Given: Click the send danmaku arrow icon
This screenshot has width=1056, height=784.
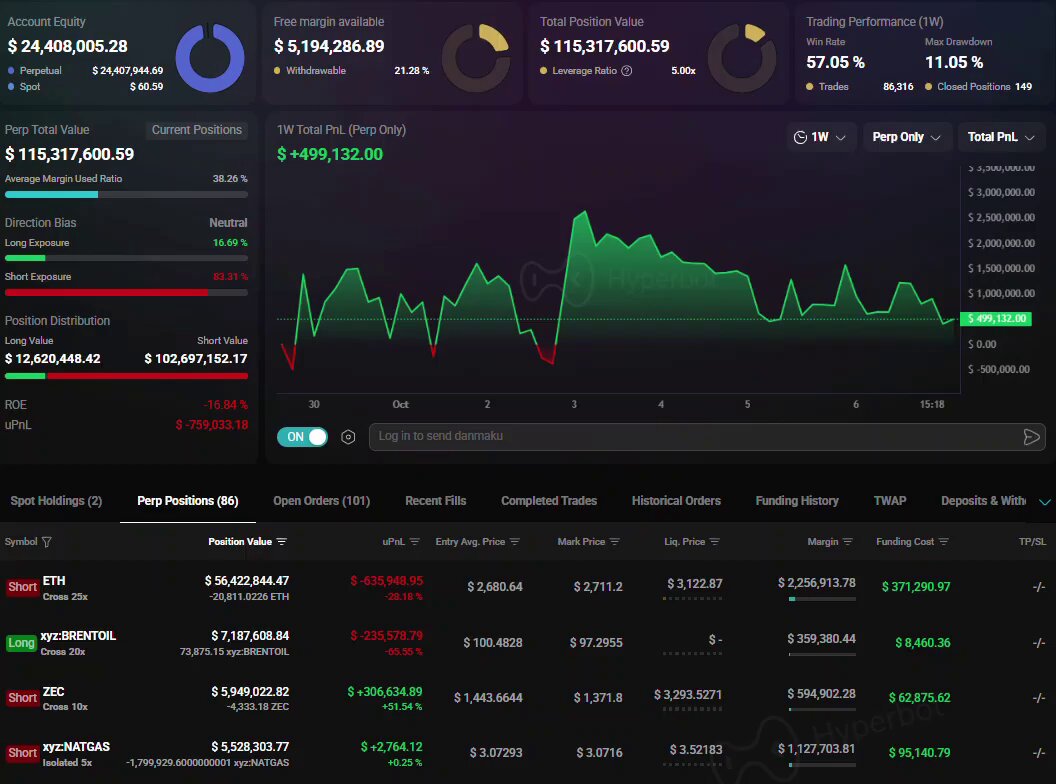Looking at the screenshot, I should [1031, 437].
